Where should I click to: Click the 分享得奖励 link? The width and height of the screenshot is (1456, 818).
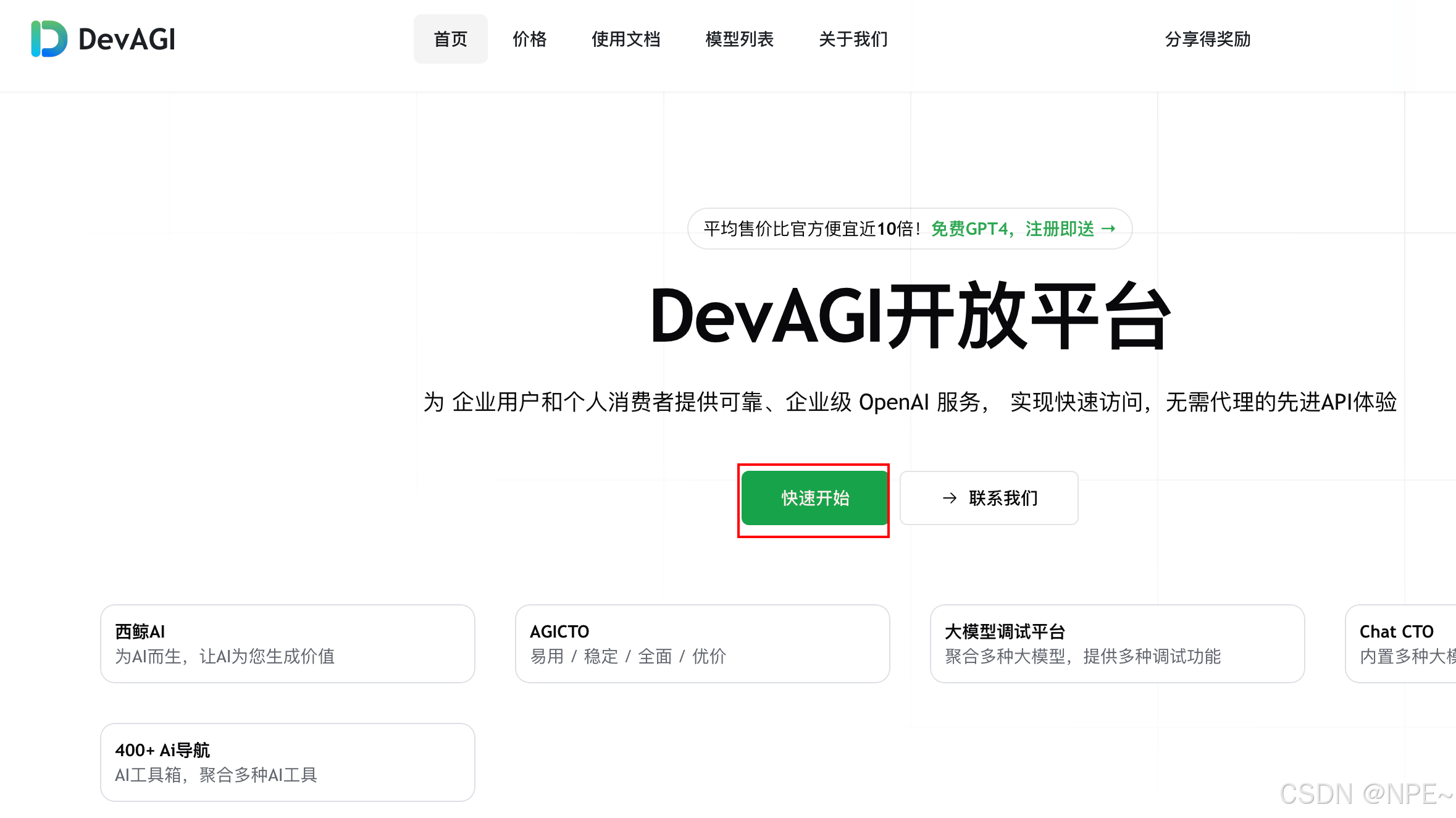[1207, 39]
